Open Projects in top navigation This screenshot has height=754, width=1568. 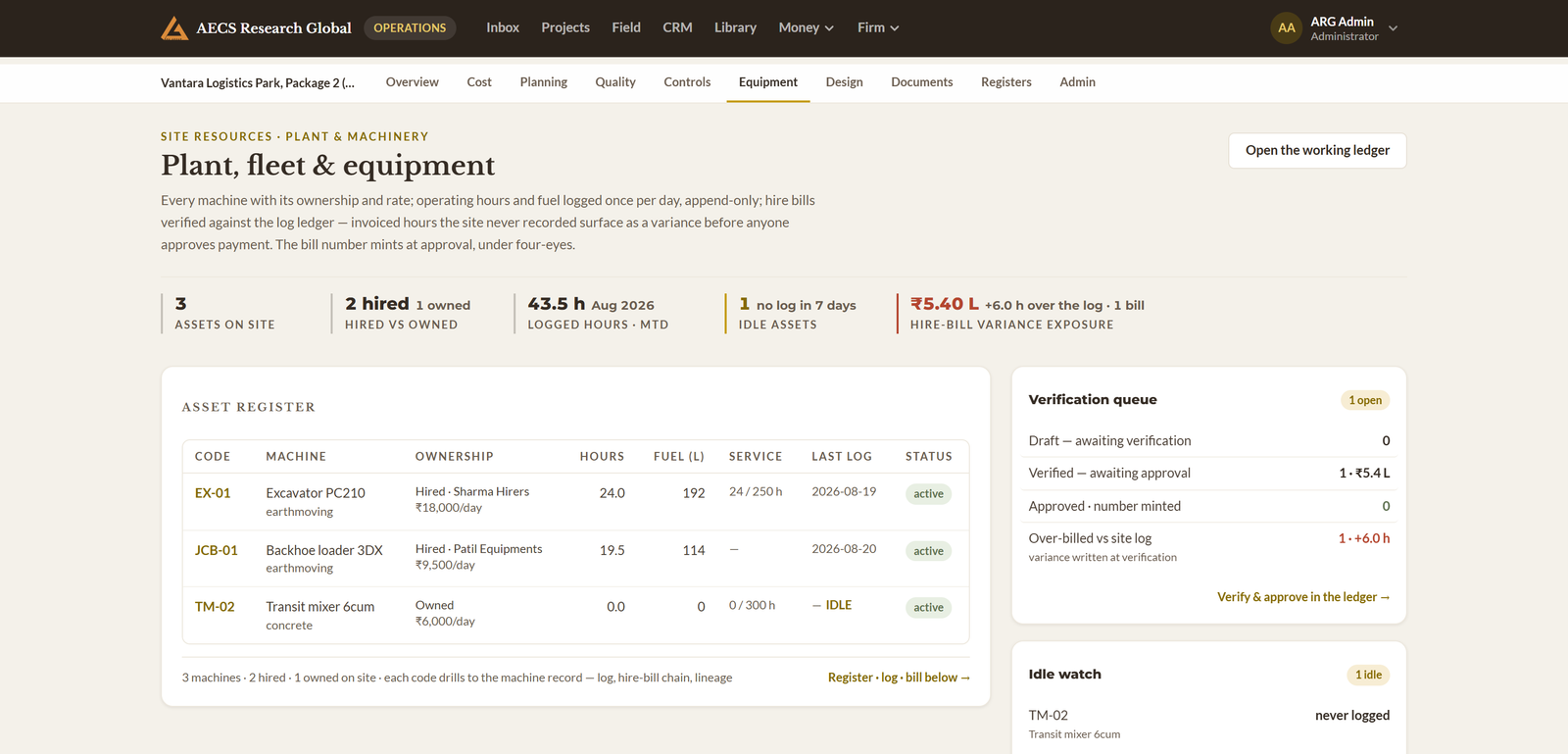pyautogui.click(x=565, y=27)
